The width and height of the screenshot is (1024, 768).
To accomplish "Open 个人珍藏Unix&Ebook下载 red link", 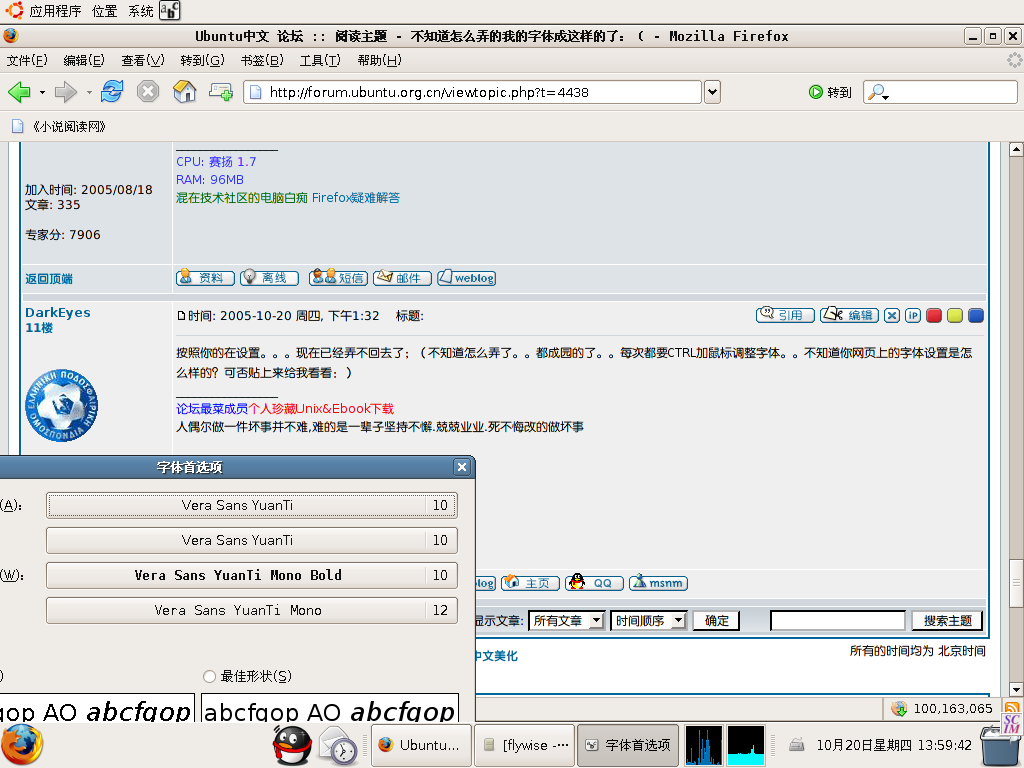I will pos(321,408).
